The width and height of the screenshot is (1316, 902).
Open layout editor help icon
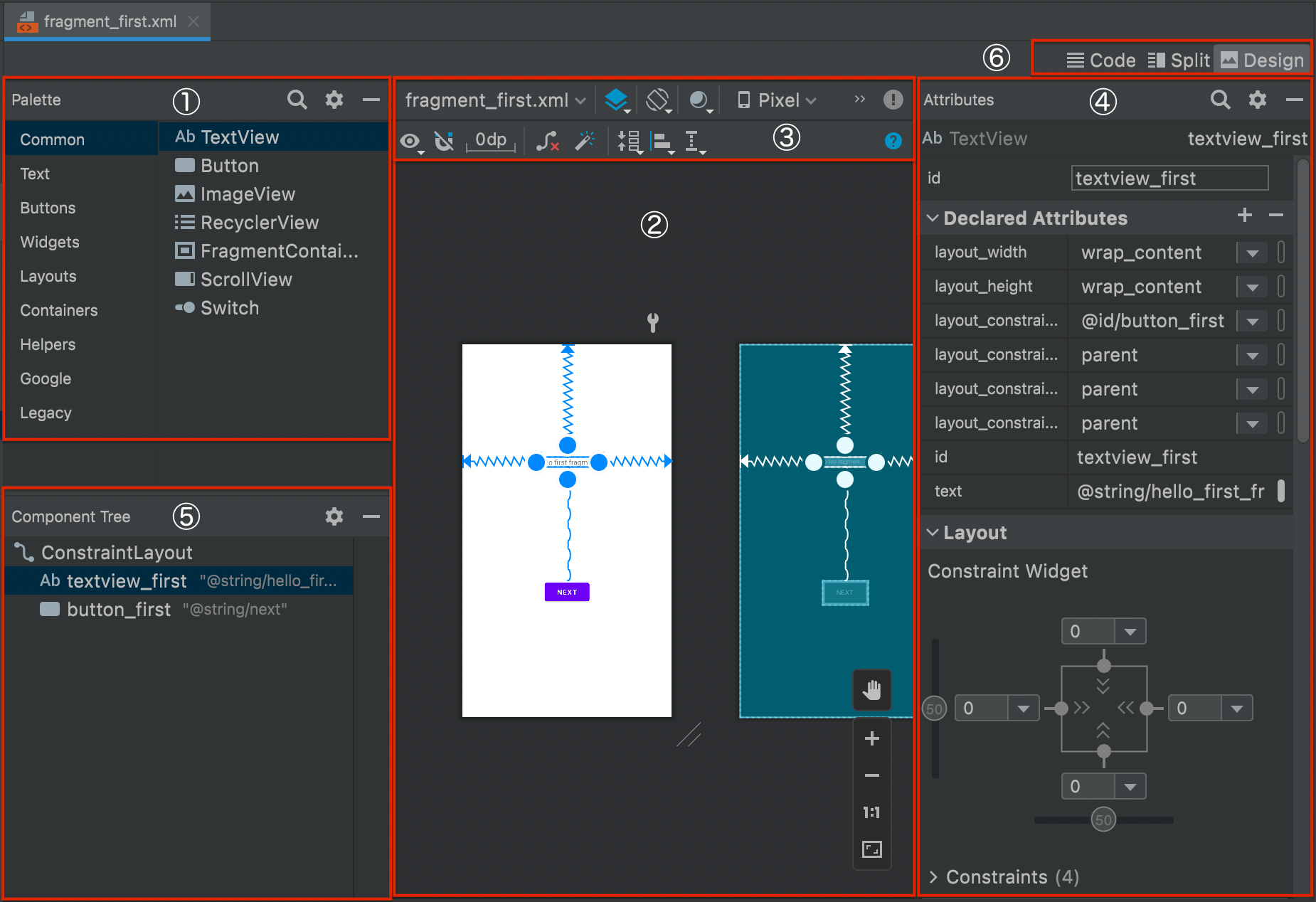click(x=893, y=141)
